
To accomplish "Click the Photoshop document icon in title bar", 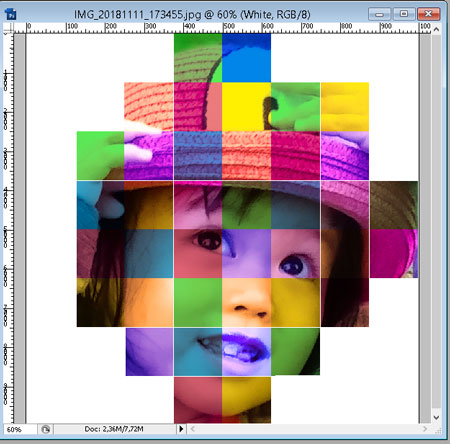I will coord(11,14).
